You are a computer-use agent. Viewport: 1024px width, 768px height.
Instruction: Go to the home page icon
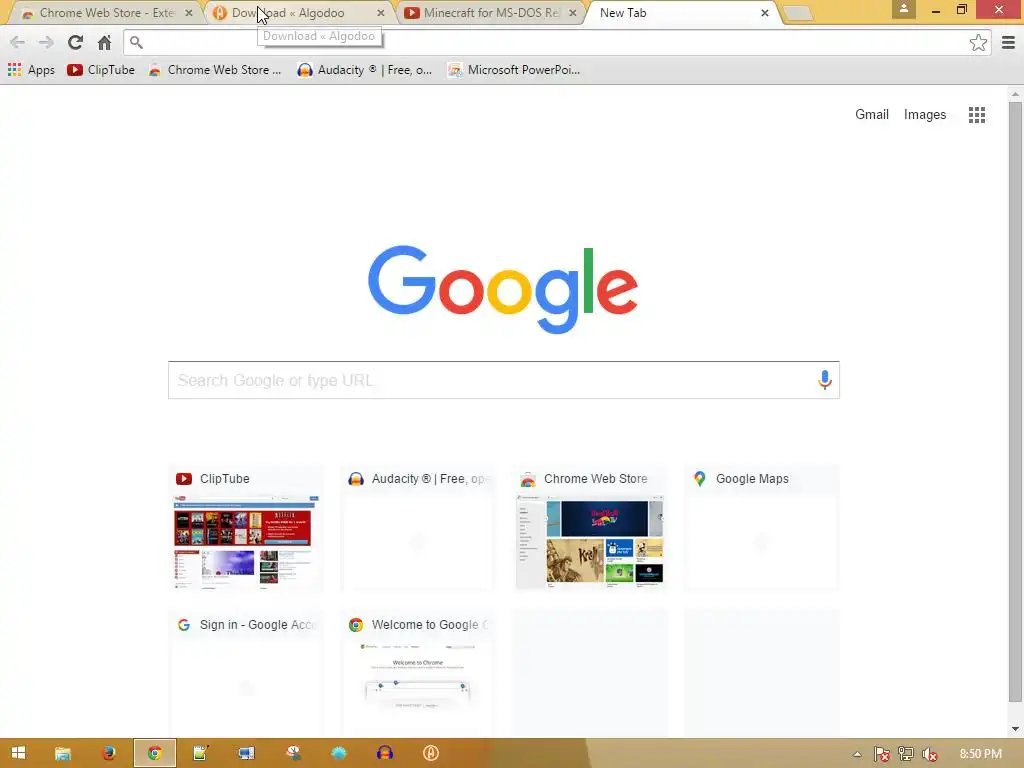[x=104, y=42]
